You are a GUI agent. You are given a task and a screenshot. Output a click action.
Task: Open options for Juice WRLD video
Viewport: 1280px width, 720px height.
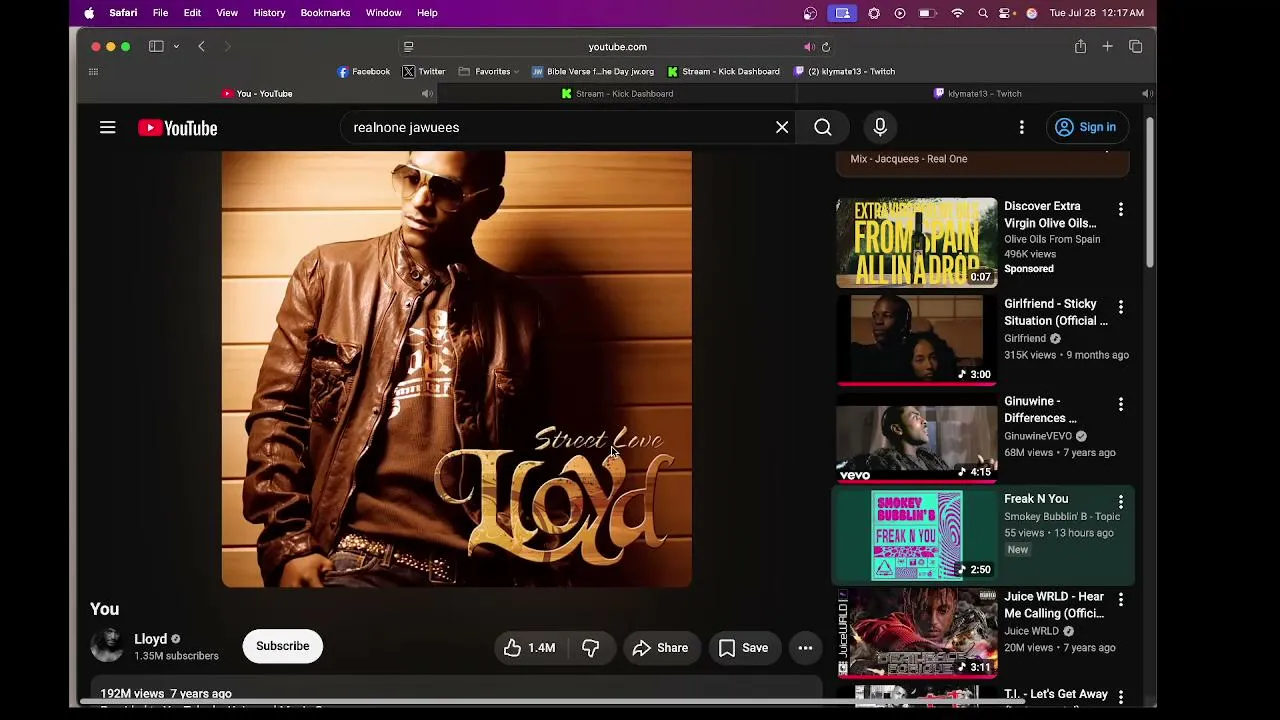(1121, 599)
